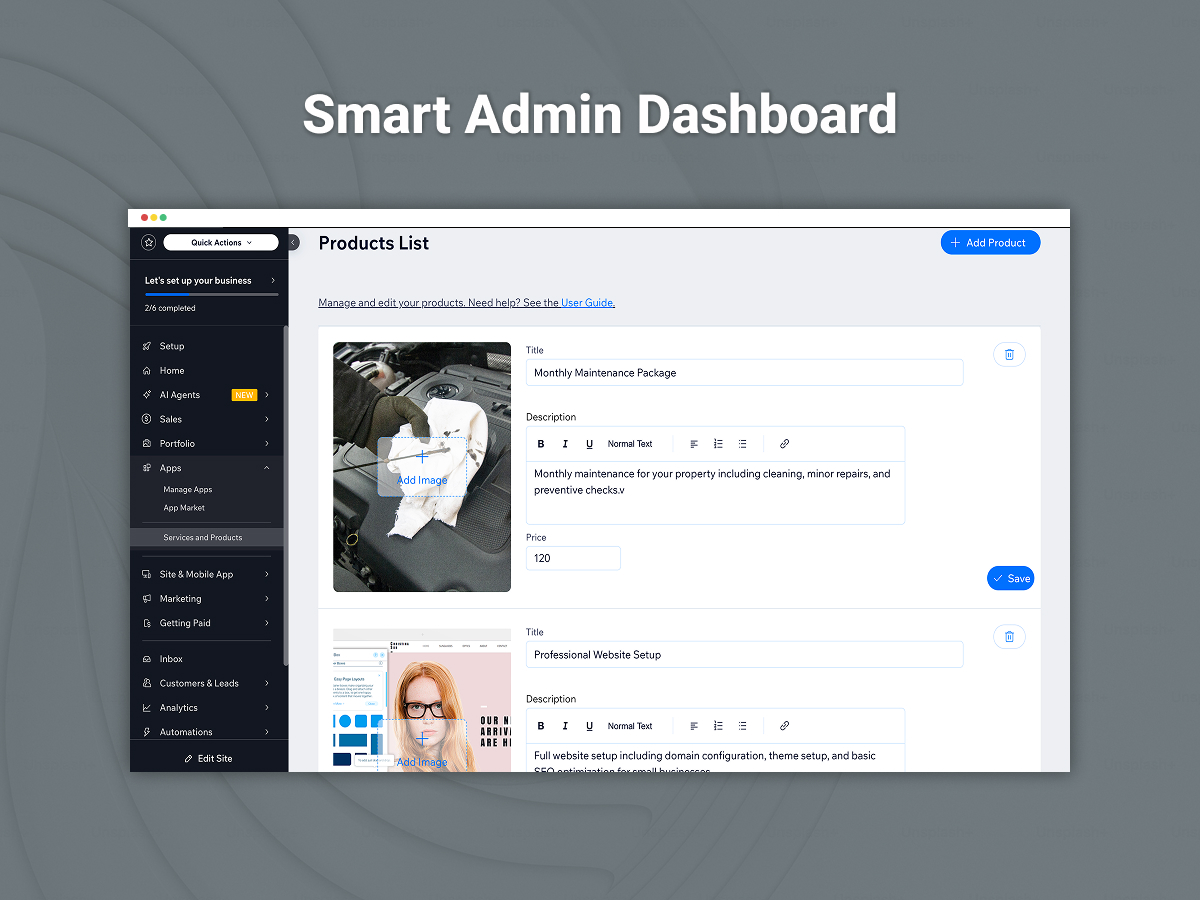Click numbered list icon in Website Setup description
This screenshot has width=1200, height=900.
[x=718, y=726]
